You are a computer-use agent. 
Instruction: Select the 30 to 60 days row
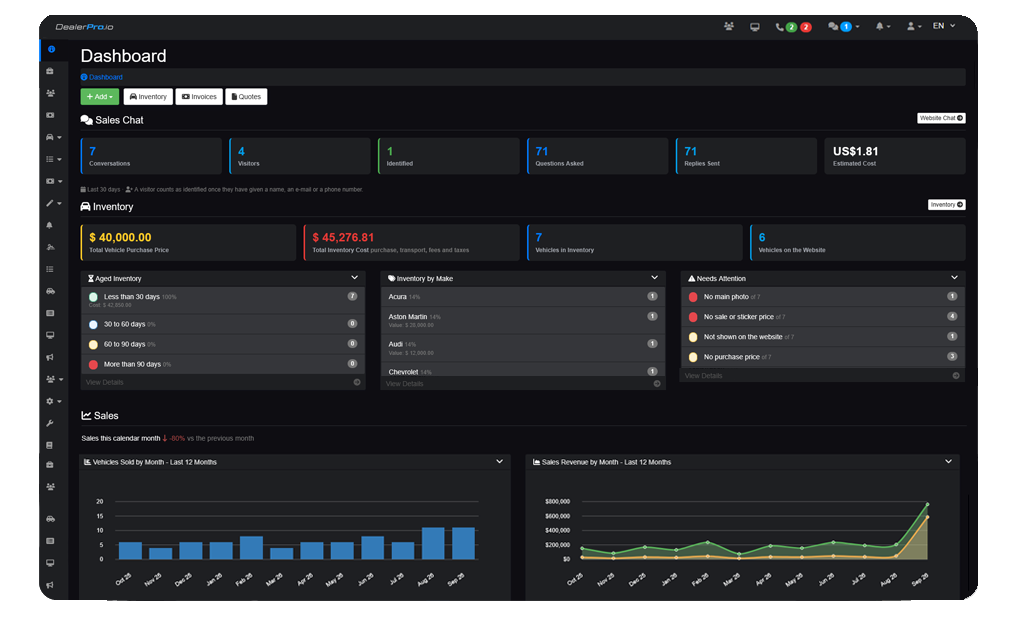tap(223, 324)
